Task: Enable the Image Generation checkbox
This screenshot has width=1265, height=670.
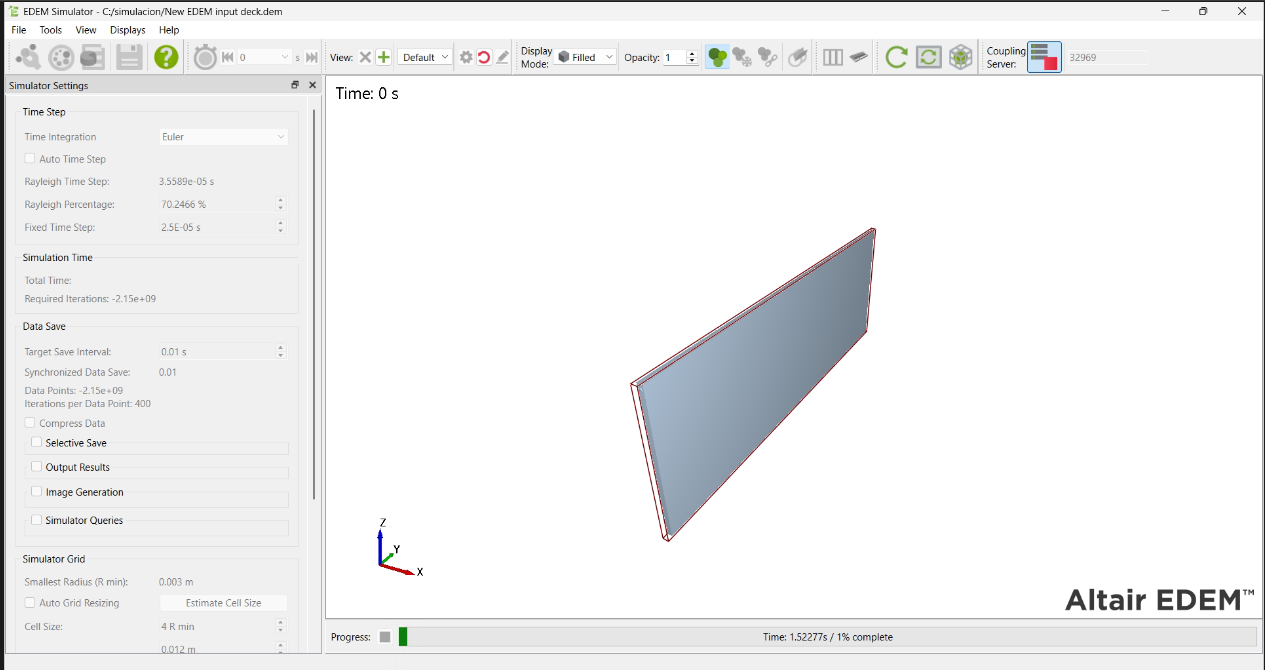Action: [x=37, y=492]
